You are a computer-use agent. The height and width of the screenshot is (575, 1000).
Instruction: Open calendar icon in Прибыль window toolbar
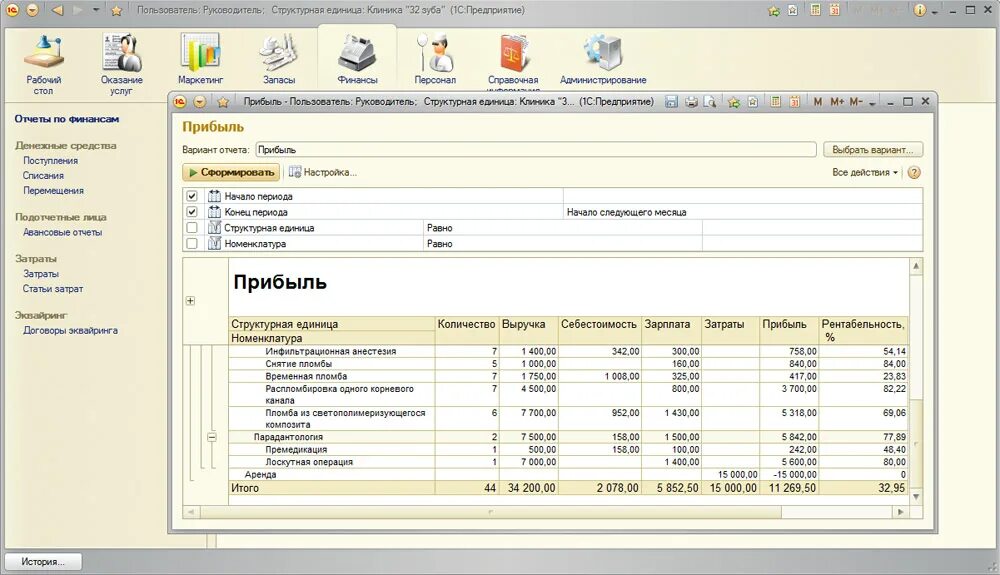pyautogui.click(x=794, y=101)
